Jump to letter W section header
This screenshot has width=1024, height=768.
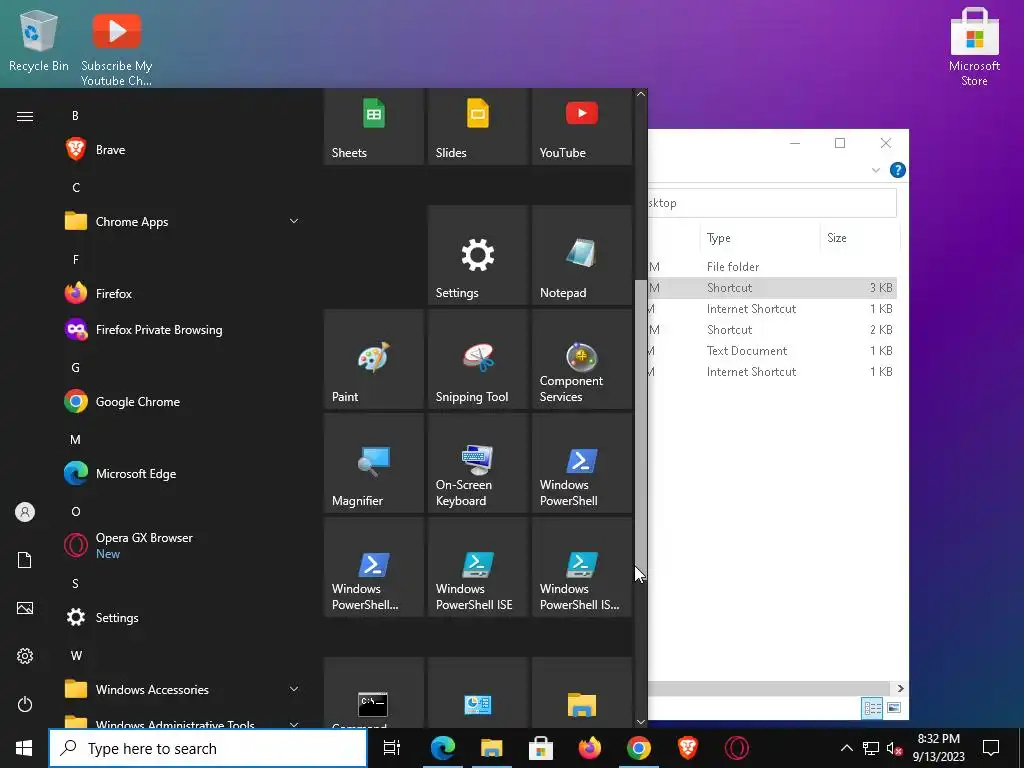tap(76, 655)
